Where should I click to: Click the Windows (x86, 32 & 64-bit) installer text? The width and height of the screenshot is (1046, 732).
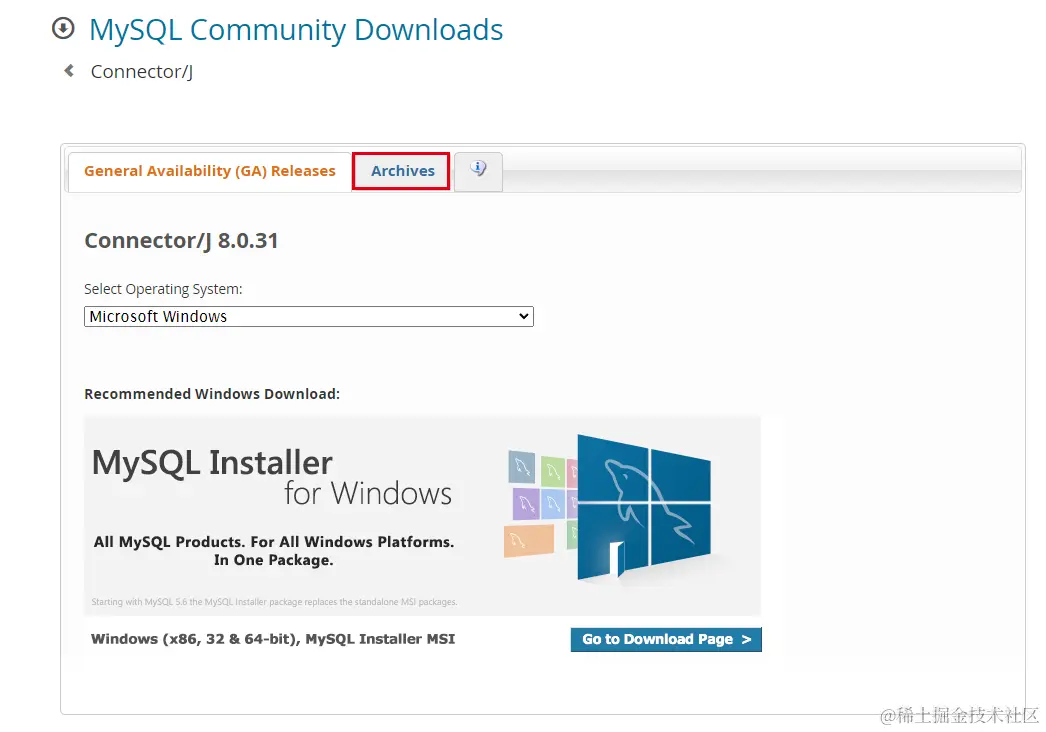click(273, 639)
